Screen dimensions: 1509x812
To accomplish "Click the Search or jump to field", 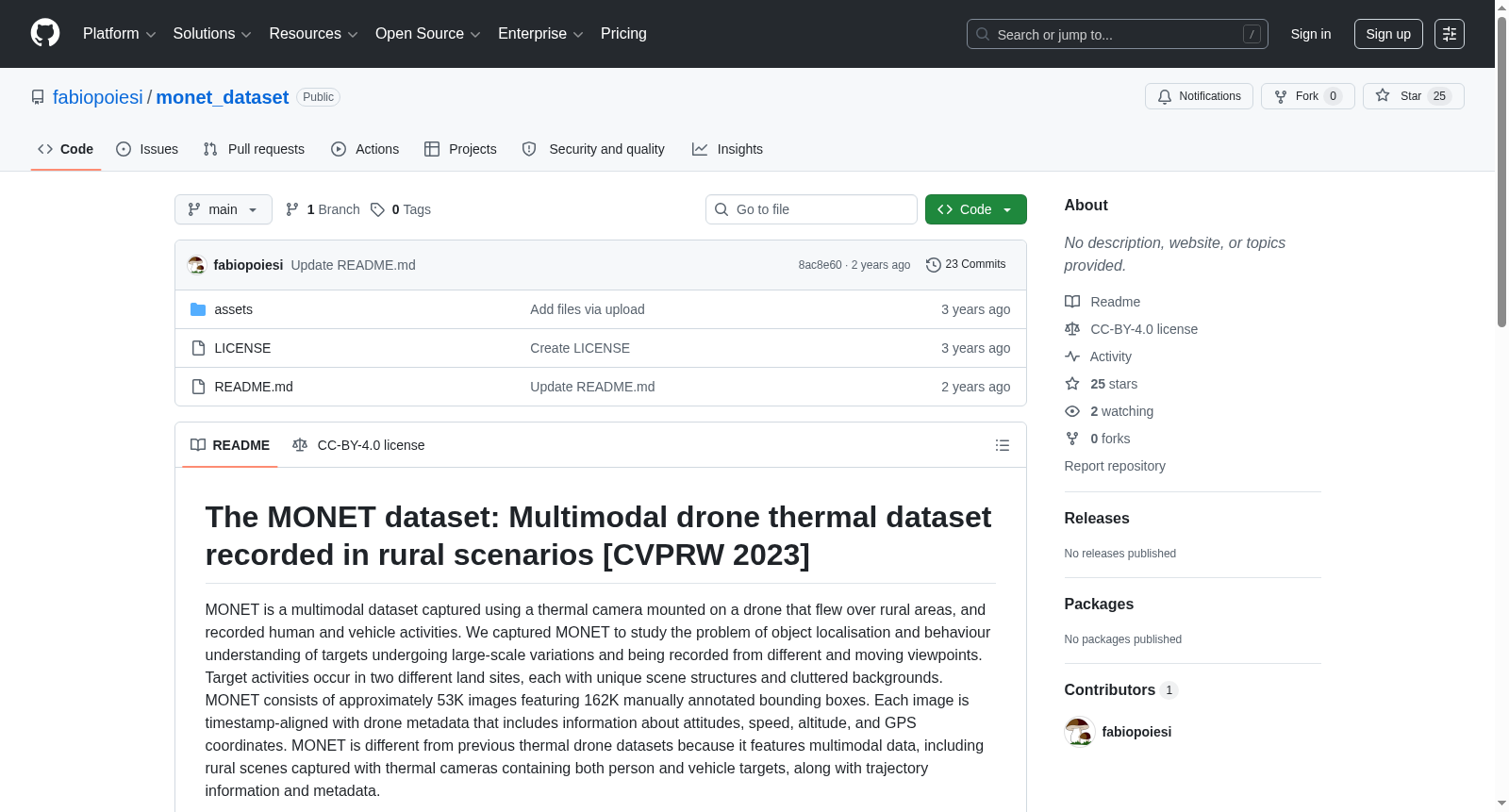I will (1118, 34).
